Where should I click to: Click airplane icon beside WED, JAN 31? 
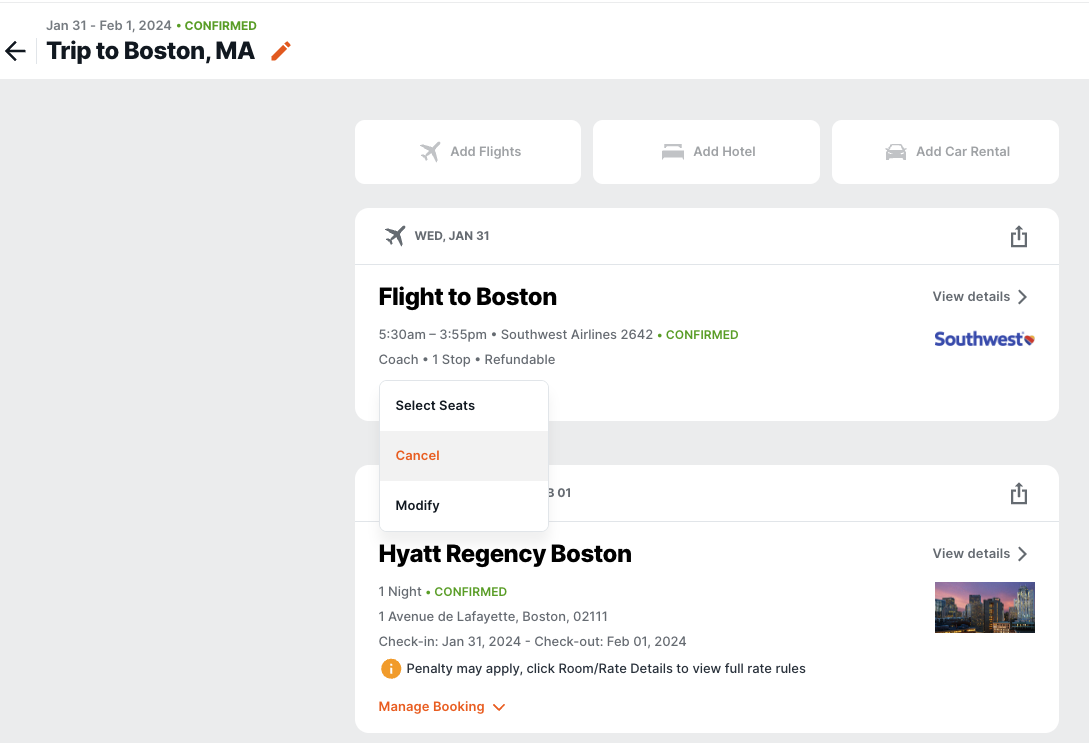click(394, 235)
